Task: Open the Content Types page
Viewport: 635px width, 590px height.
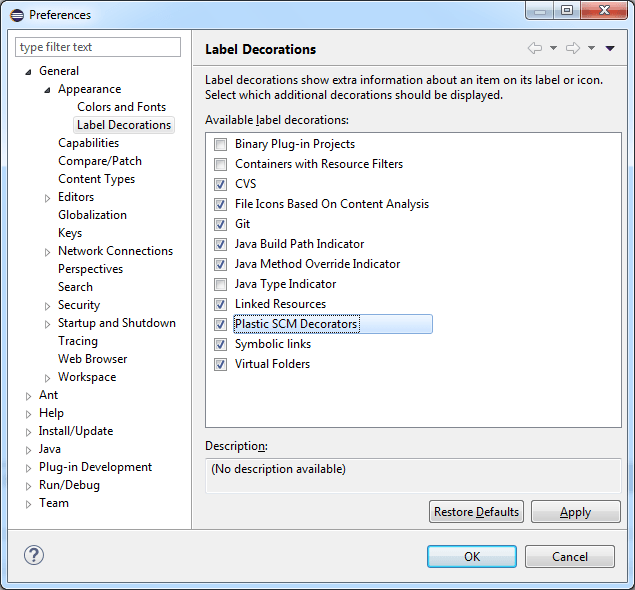Action: [x=96, y=179]
